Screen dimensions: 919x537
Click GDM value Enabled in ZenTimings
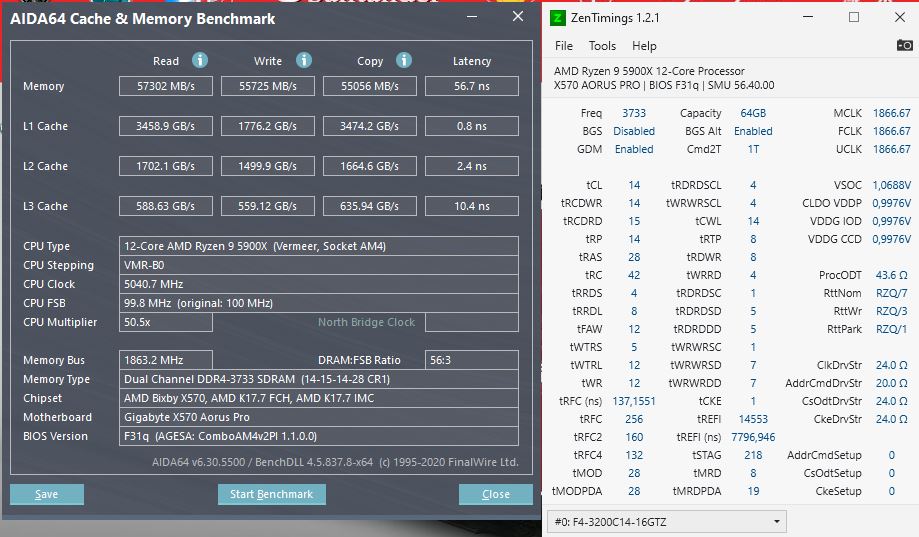click(x=634, y=149)
